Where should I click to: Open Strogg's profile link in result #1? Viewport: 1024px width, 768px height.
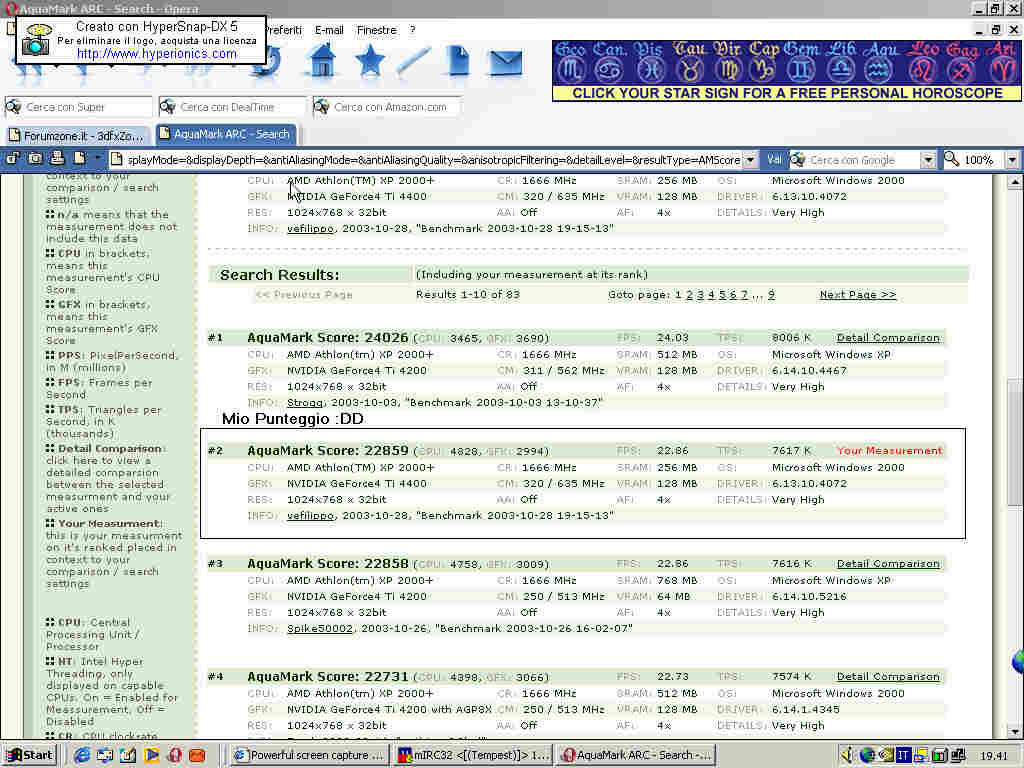[x=305, y=402]
